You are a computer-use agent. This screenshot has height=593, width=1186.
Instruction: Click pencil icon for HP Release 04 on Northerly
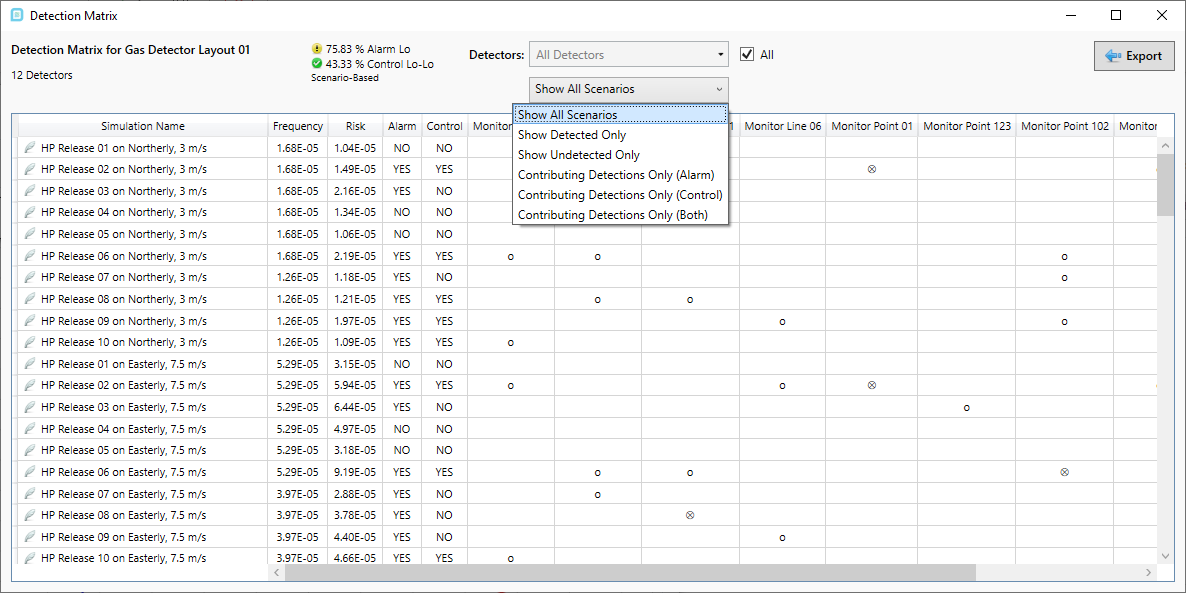30,213
